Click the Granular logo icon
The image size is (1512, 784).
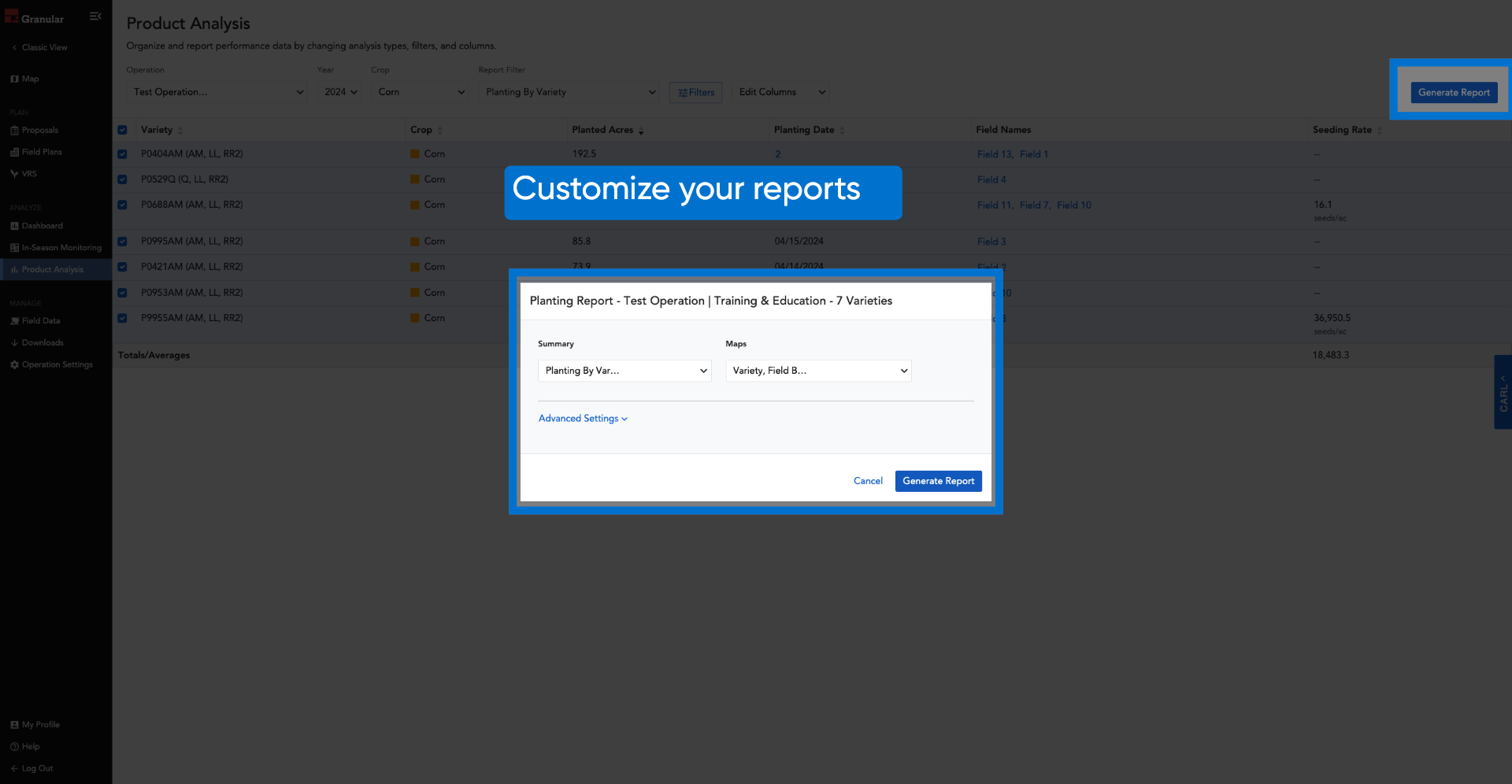(12, 16)
